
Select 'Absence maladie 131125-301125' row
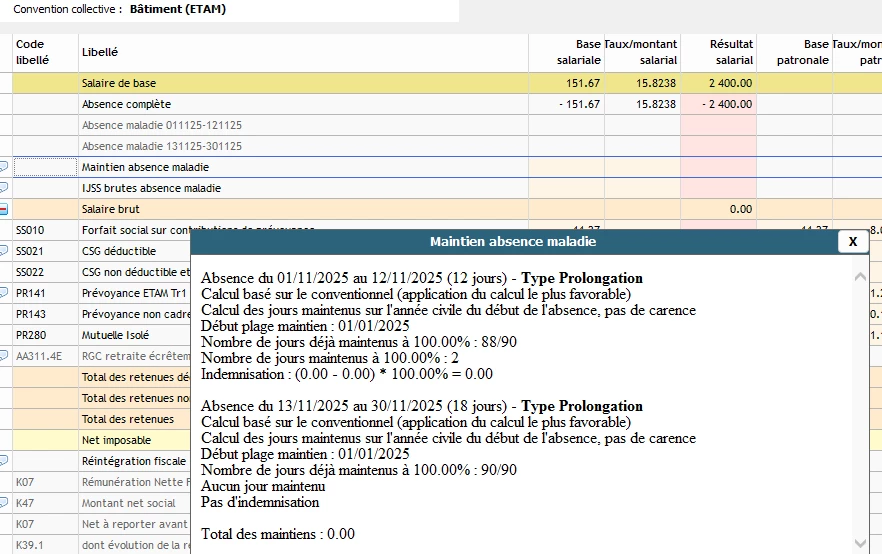point(161,146)
